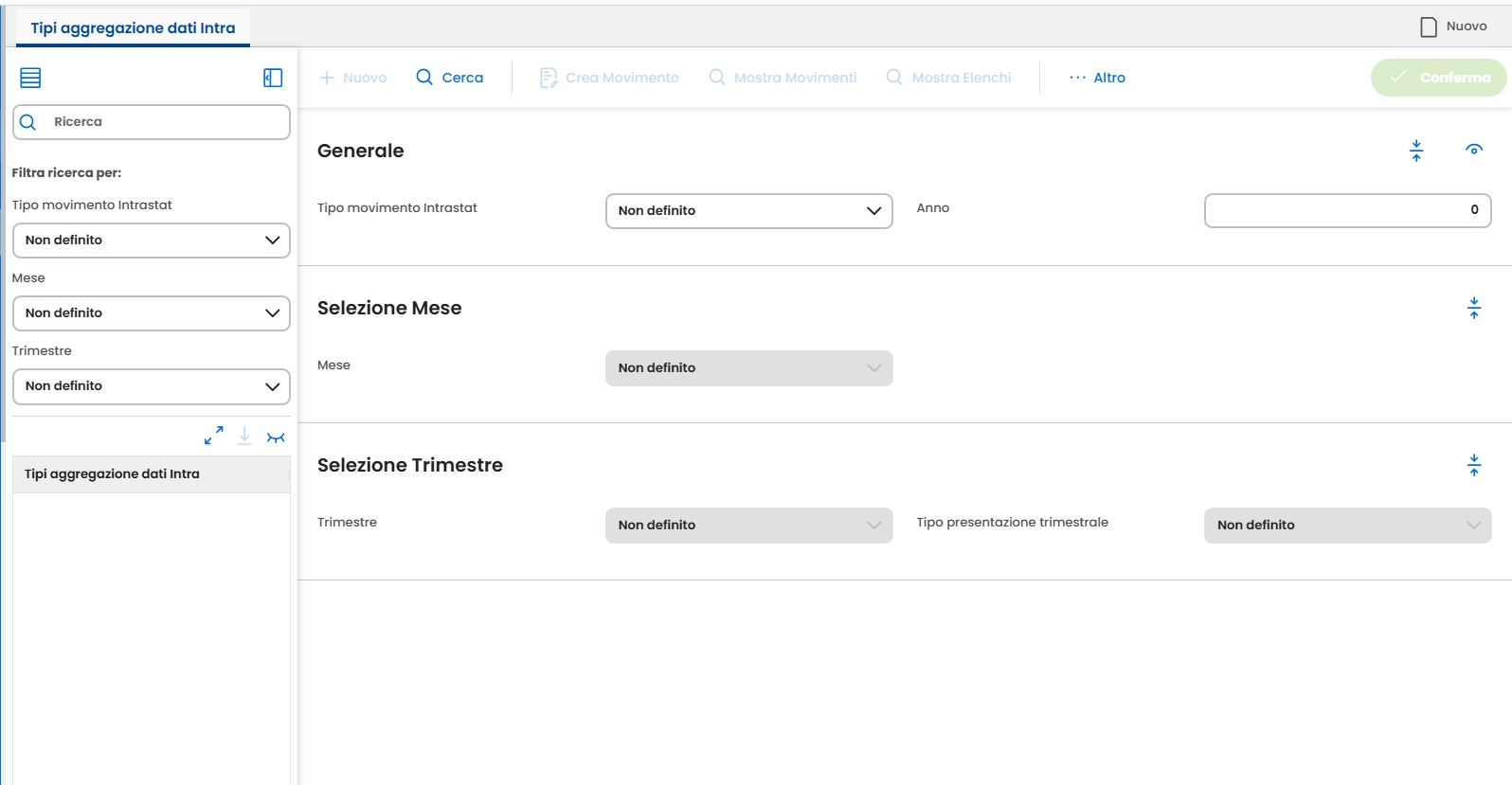Viewport: 1512px width, 785px height.
Task: Click the list view icon in sidebar
Action: 30,78
